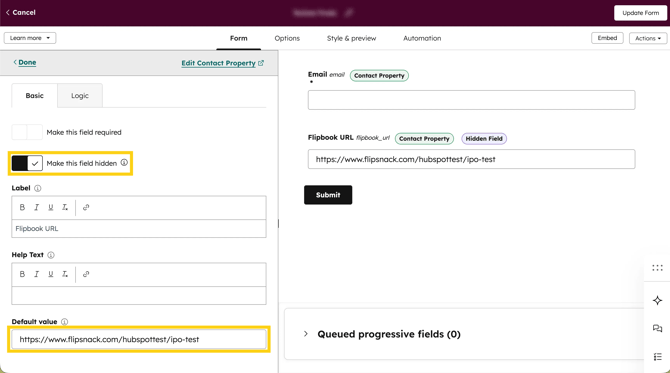Click the Contact Property badge next to Email

(x=379, y=76)
